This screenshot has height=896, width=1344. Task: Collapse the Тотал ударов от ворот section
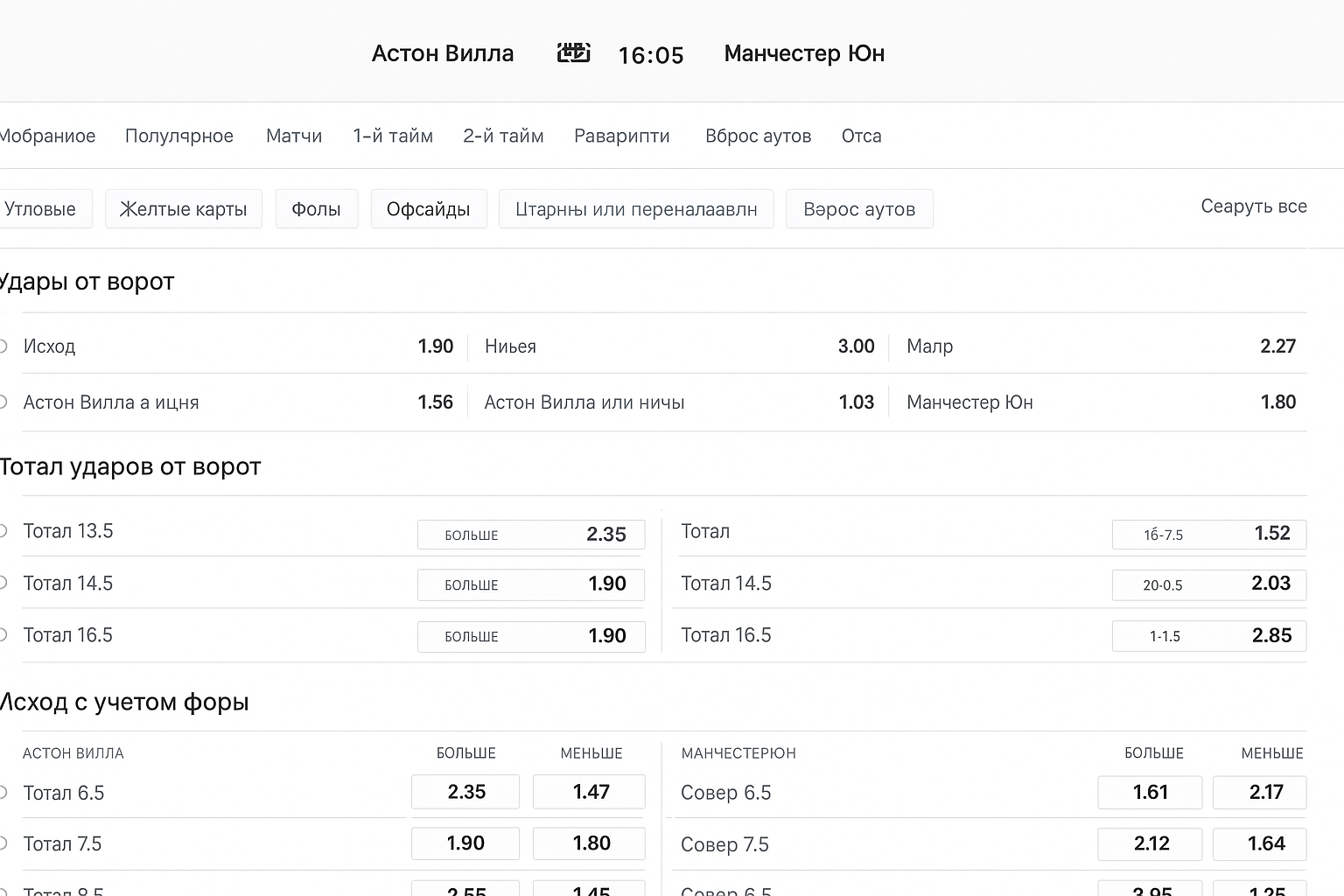129,467
